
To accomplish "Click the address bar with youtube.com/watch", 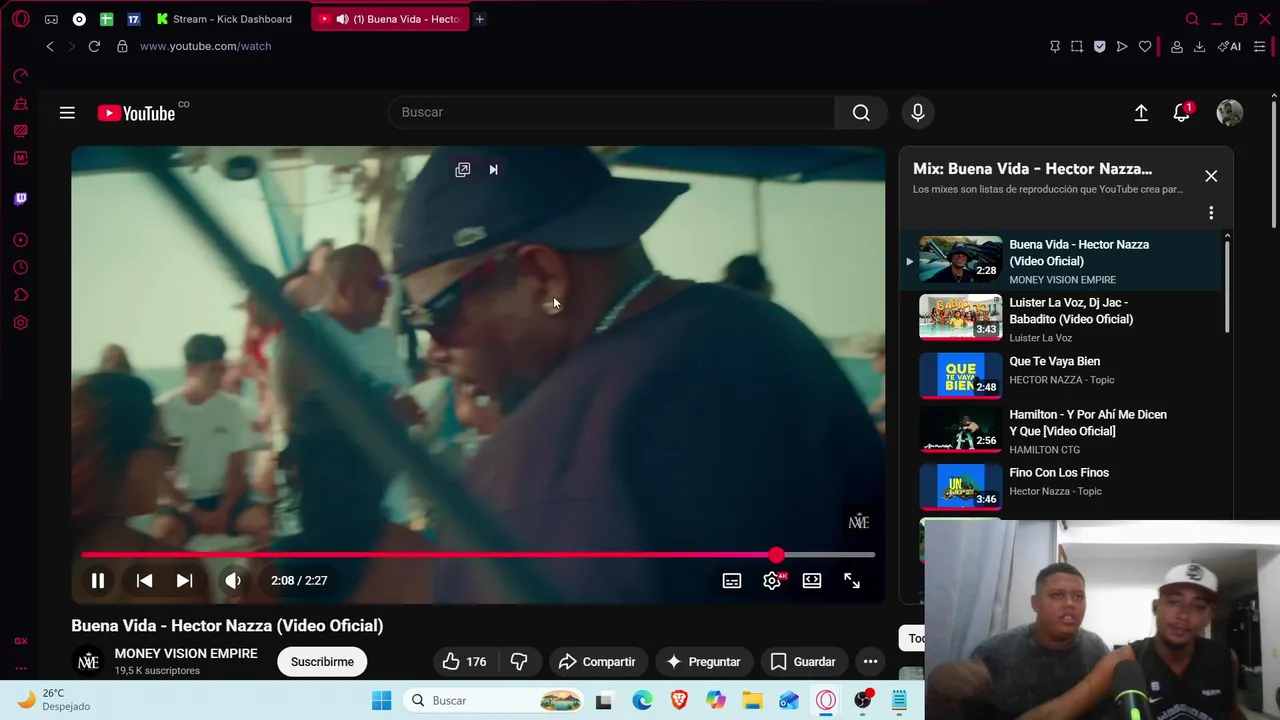I will (205, 46).
